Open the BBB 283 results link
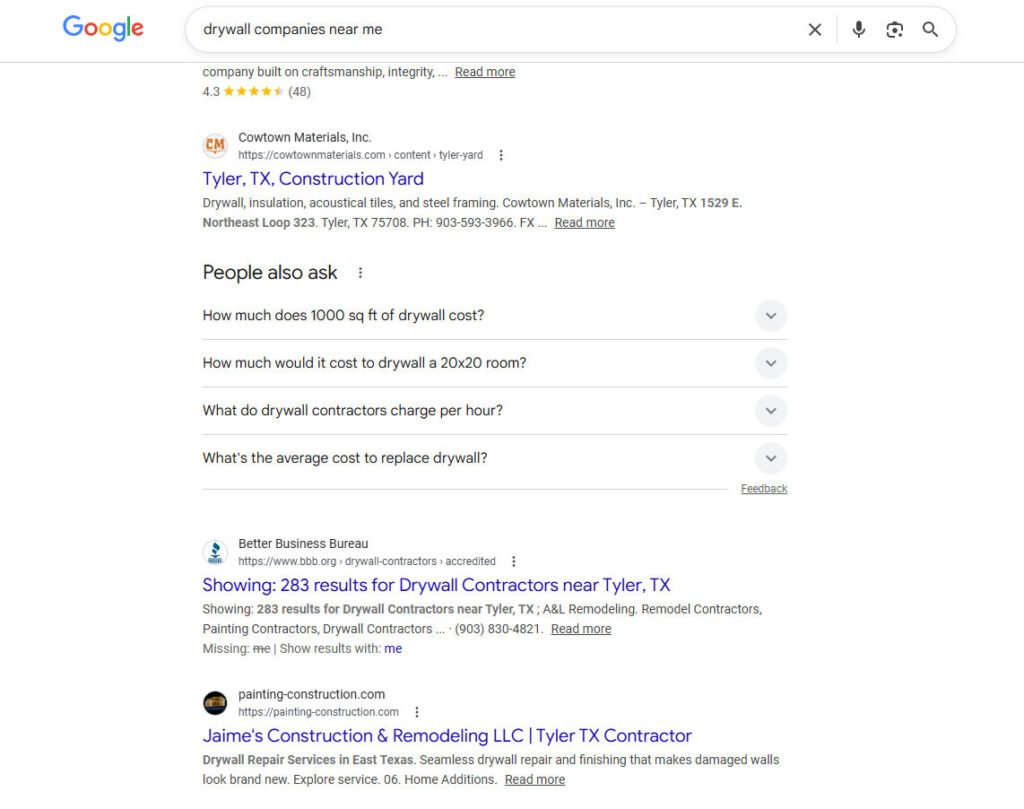Viewport: 1024px width, 809px height. [436, 585]
